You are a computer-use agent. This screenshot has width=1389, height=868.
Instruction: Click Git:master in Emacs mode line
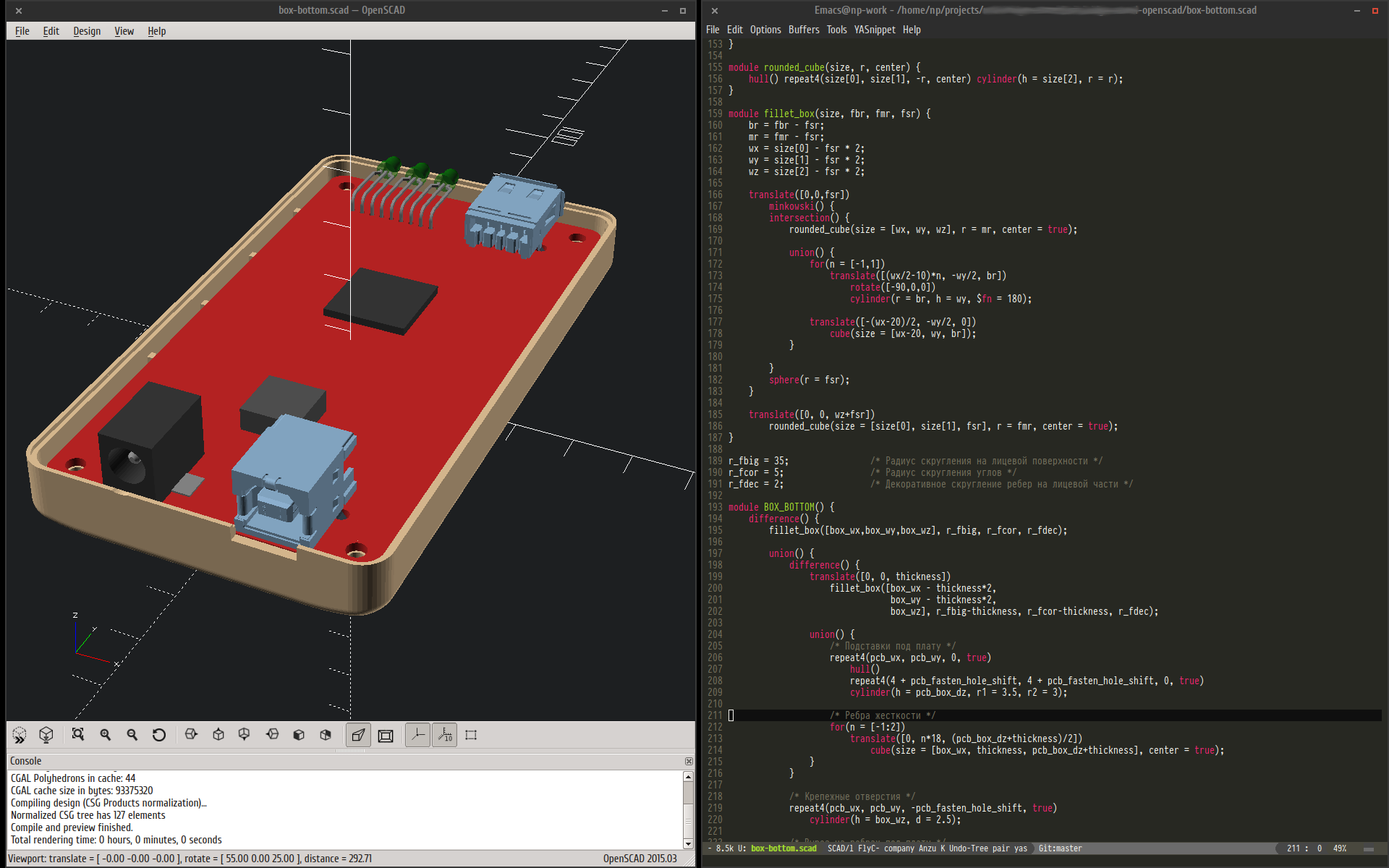coord(1060,848)
